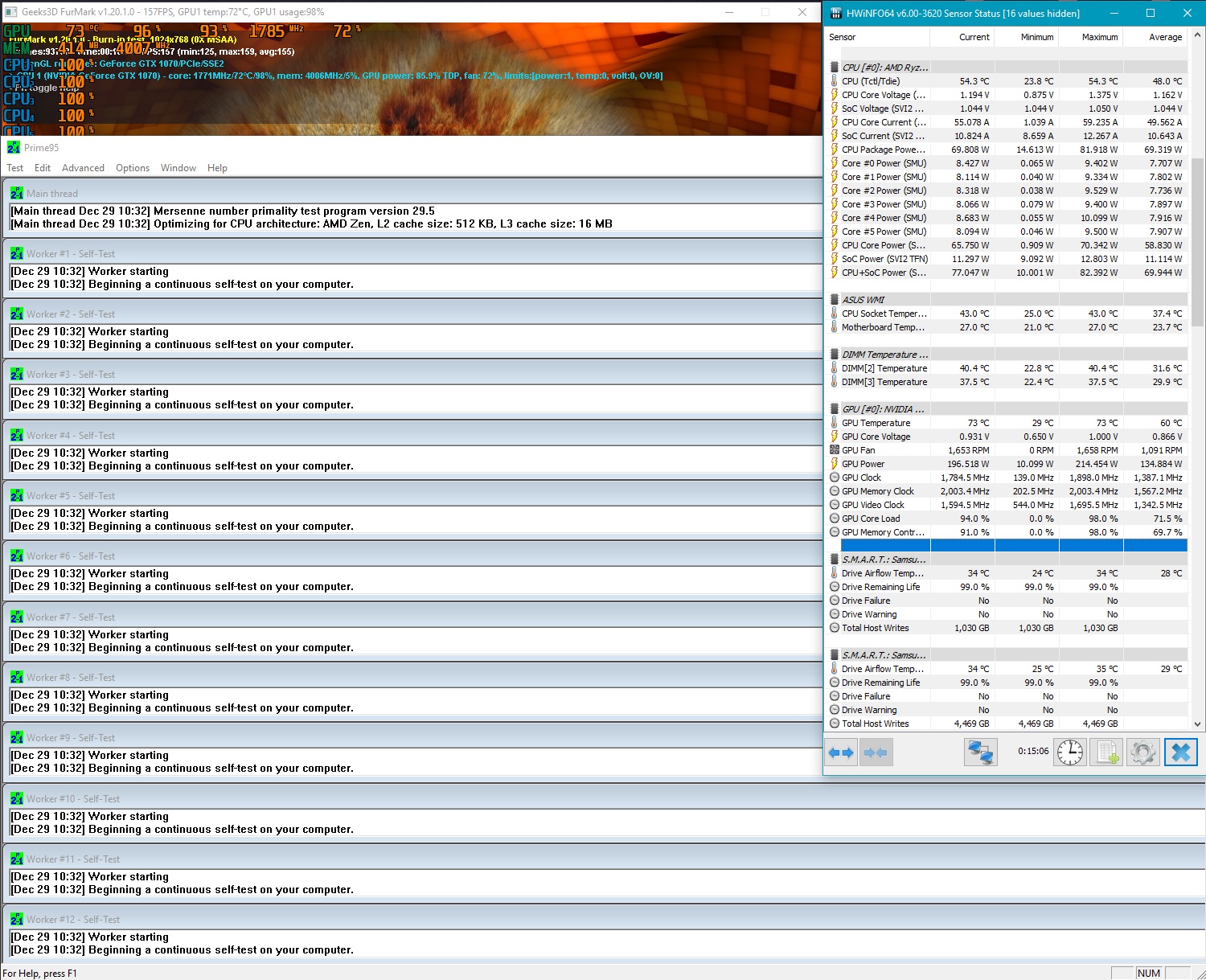Click the Sensor column header
1206x980 pixels.
[x=878, y=37]
